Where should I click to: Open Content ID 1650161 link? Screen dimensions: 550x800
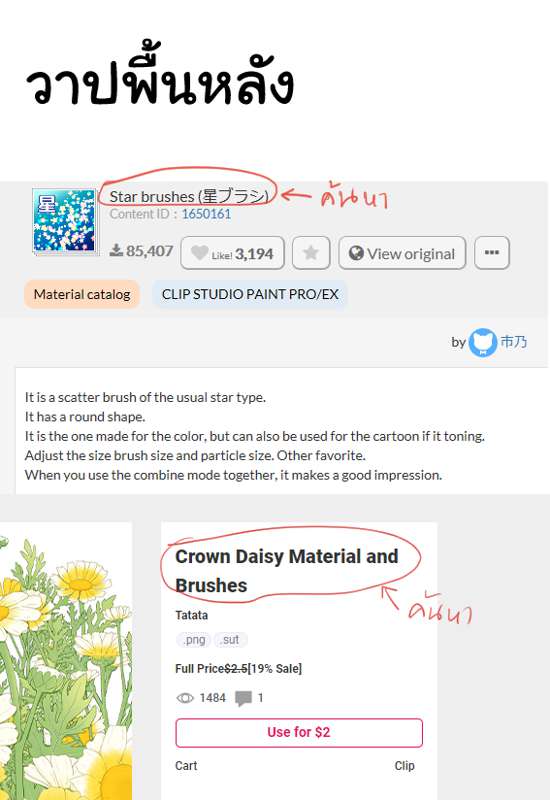click(206, 214)
